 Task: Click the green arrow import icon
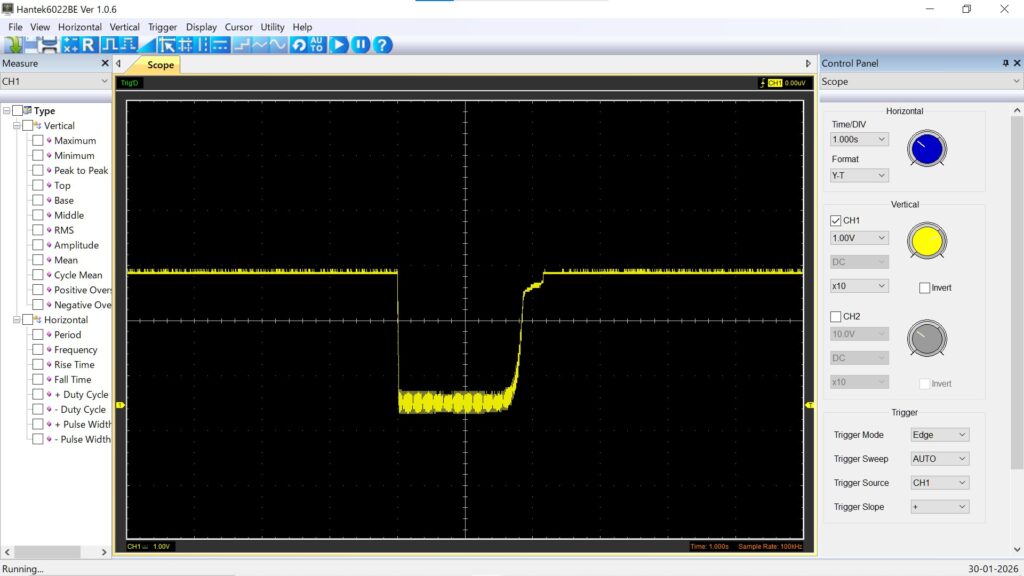click(12, 45)
